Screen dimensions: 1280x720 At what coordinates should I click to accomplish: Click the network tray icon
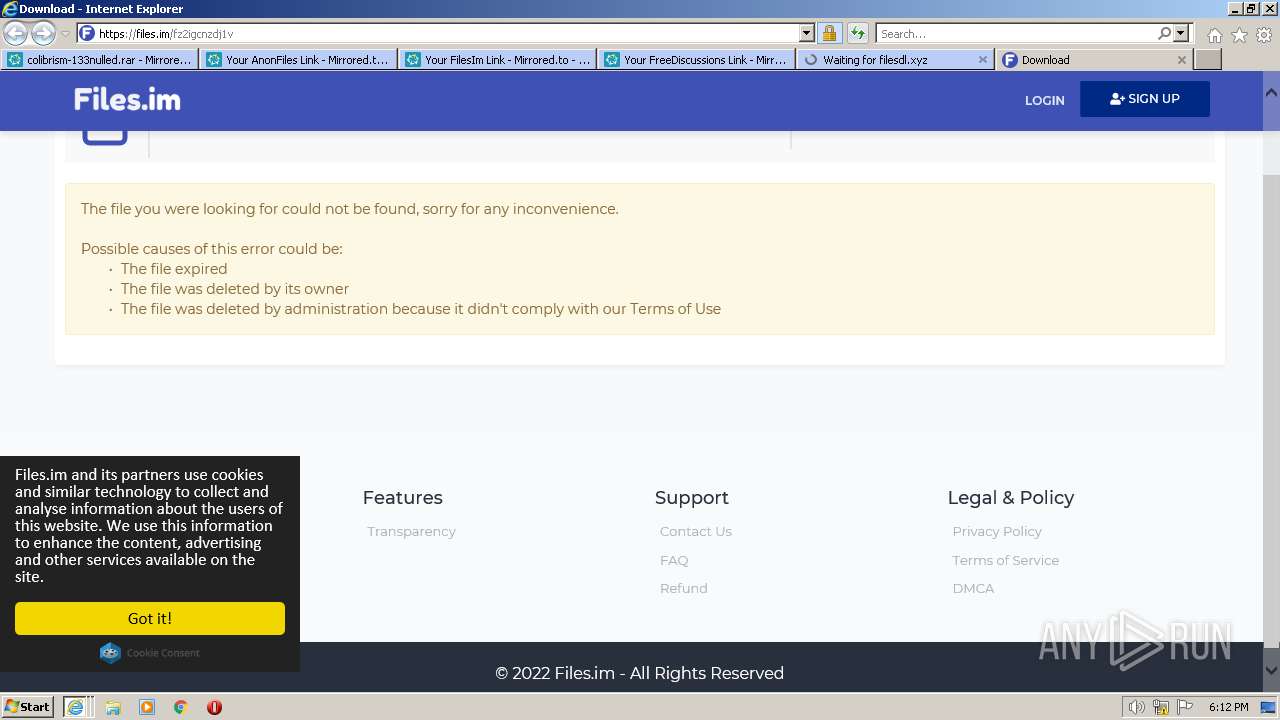coord(1160,707)
